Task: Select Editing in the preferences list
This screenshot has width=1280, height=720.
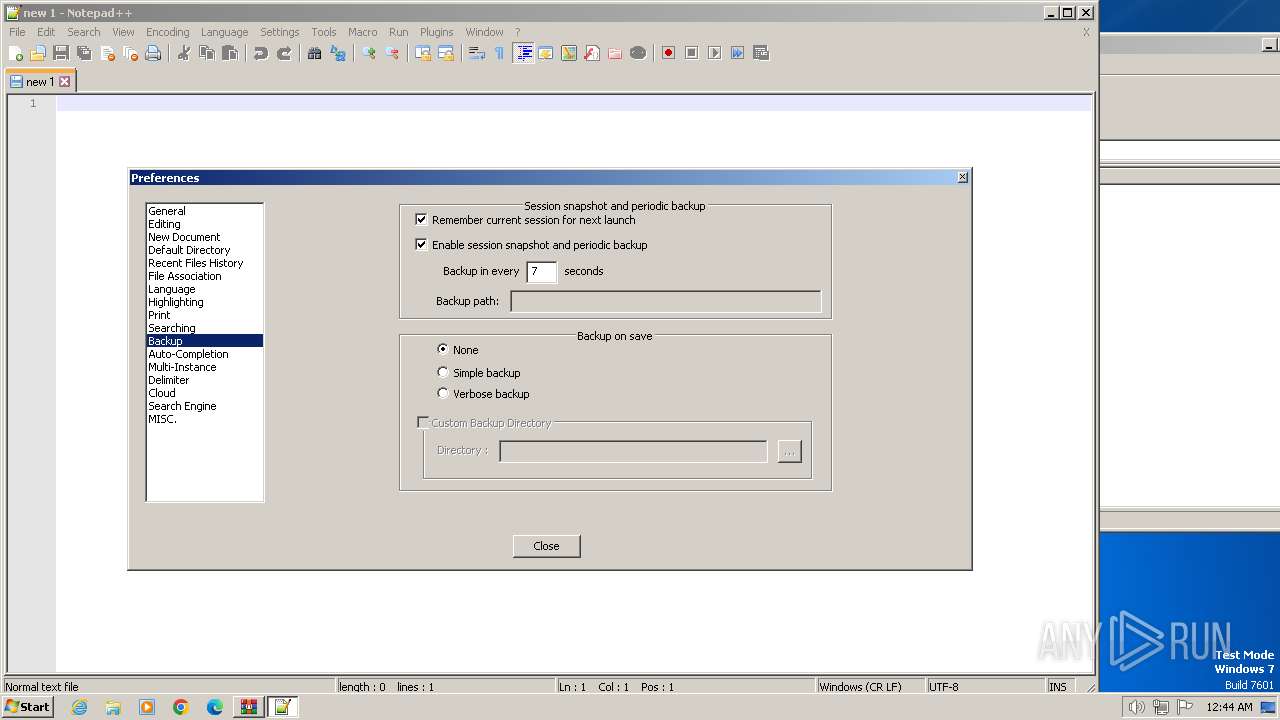Action: click(x=204, y=224)
